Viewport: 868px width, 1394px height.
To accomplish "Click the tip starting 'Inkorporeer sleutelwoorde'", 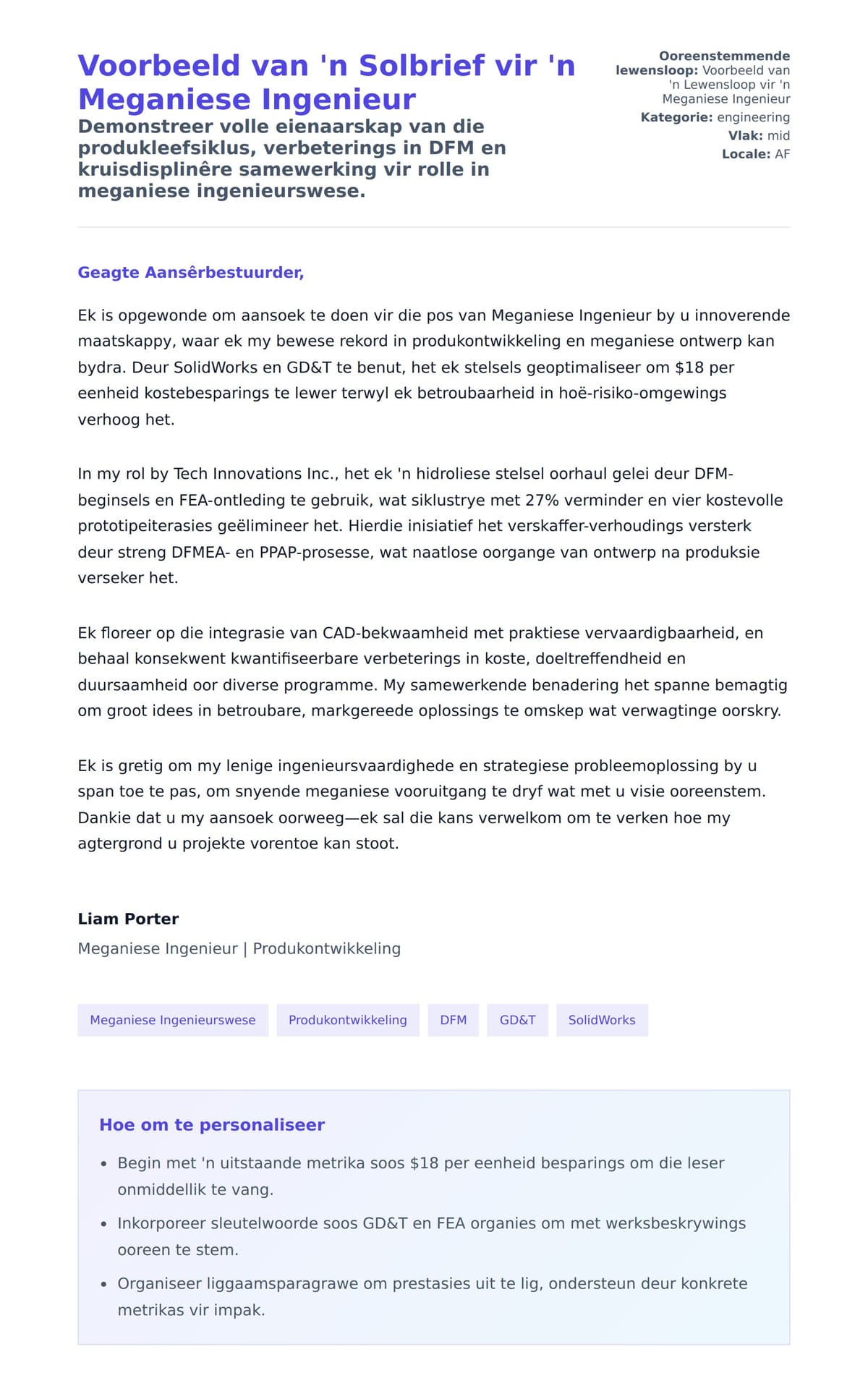I will click(x=431, y=1236).
